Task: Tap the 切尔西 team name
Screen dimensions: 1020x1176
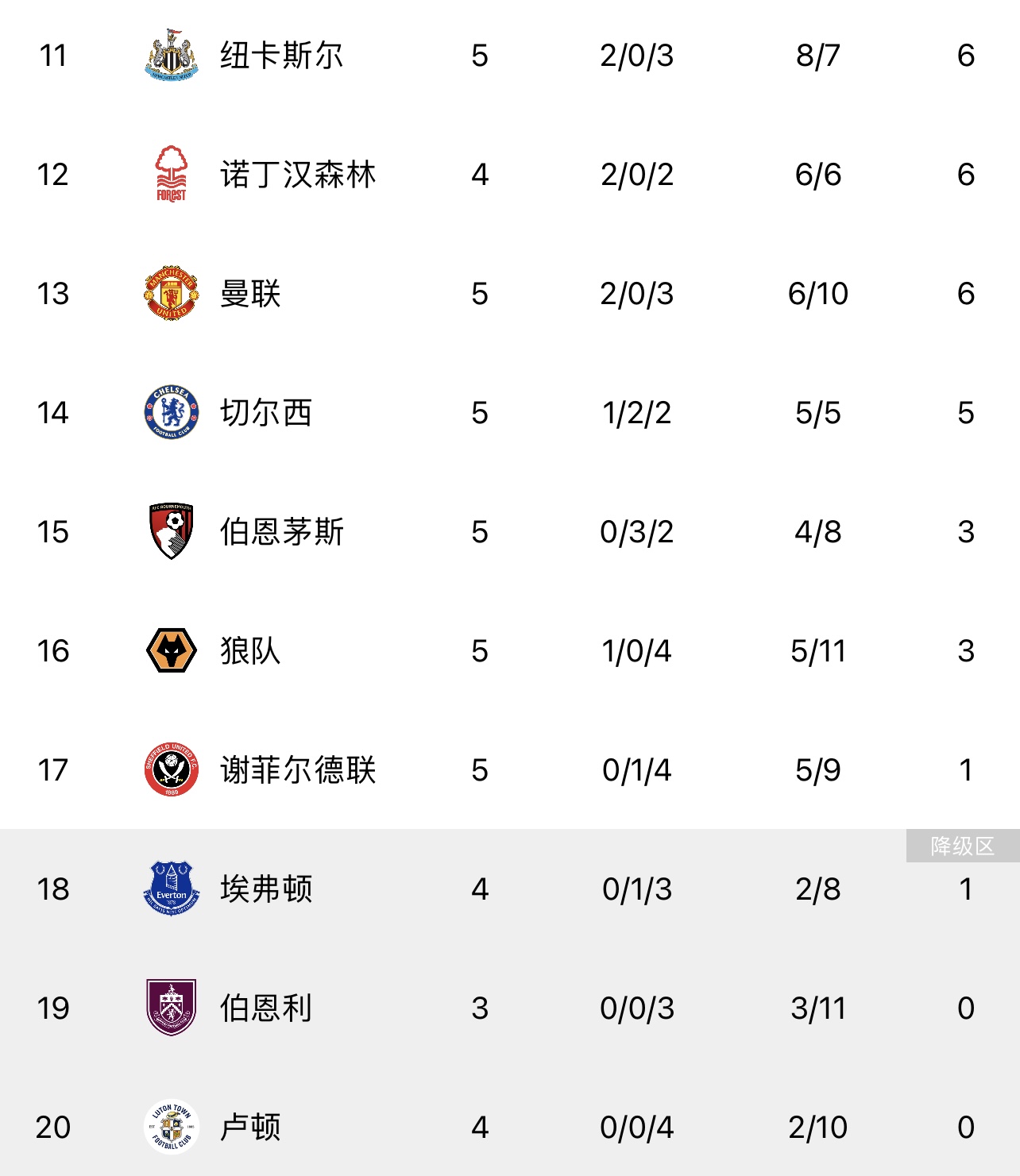Action: [x=266, y=413]
